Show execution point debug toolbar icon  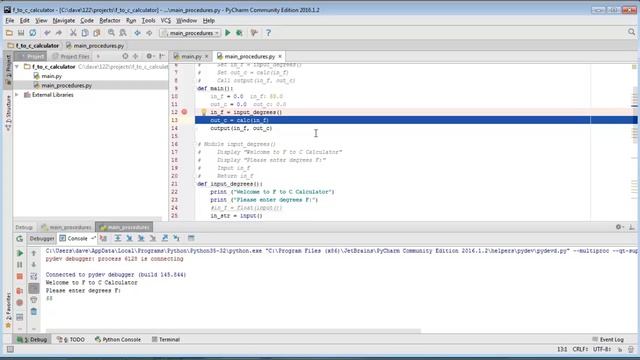tap(103, 238)
